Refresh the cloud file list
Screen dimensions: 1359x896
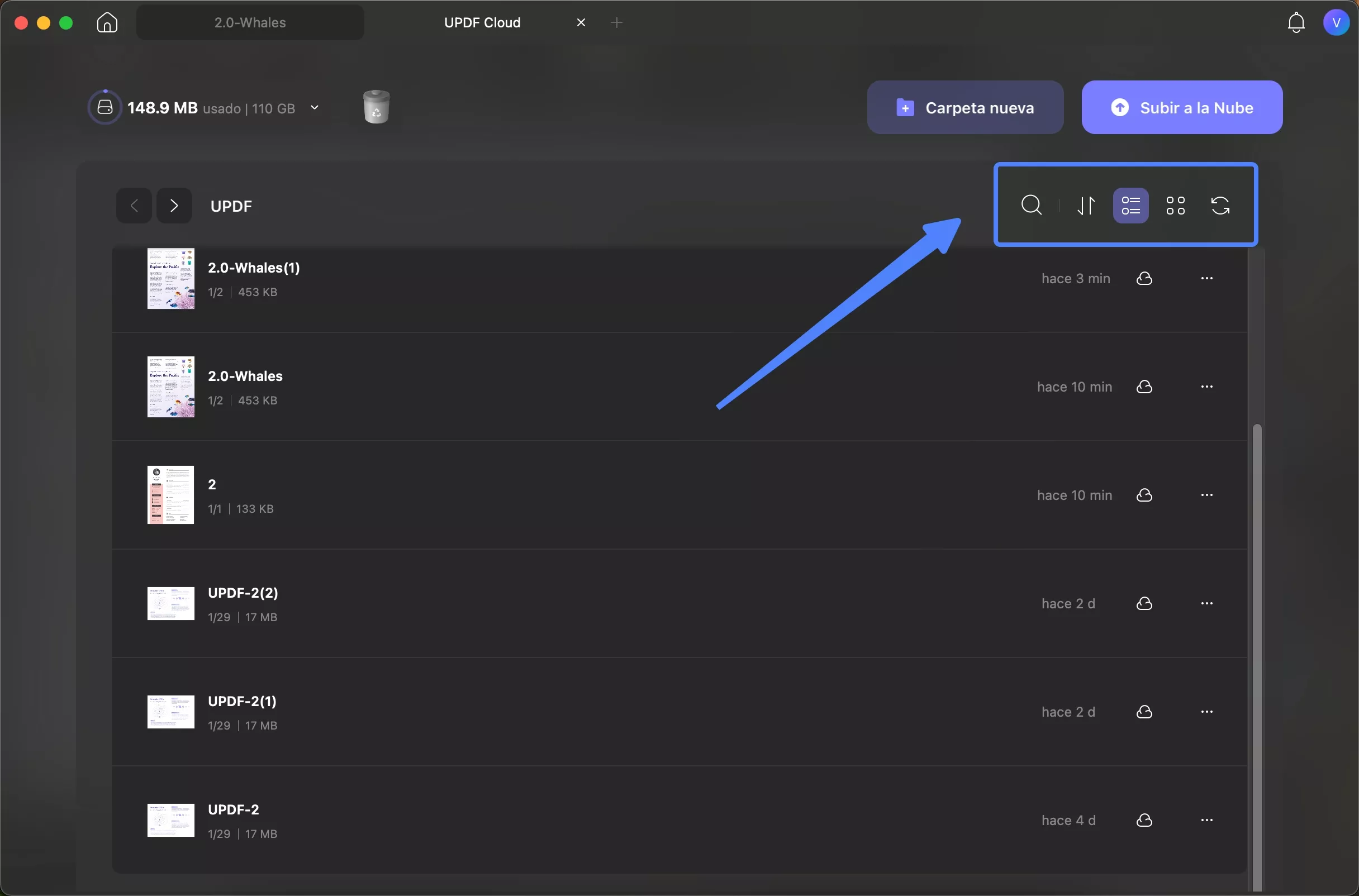(x=1220, y=205)
